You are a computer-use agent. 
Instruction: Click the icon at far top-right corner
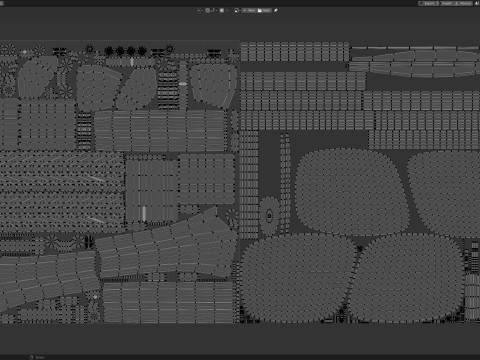pyautogui.click(x=477, y=3)
